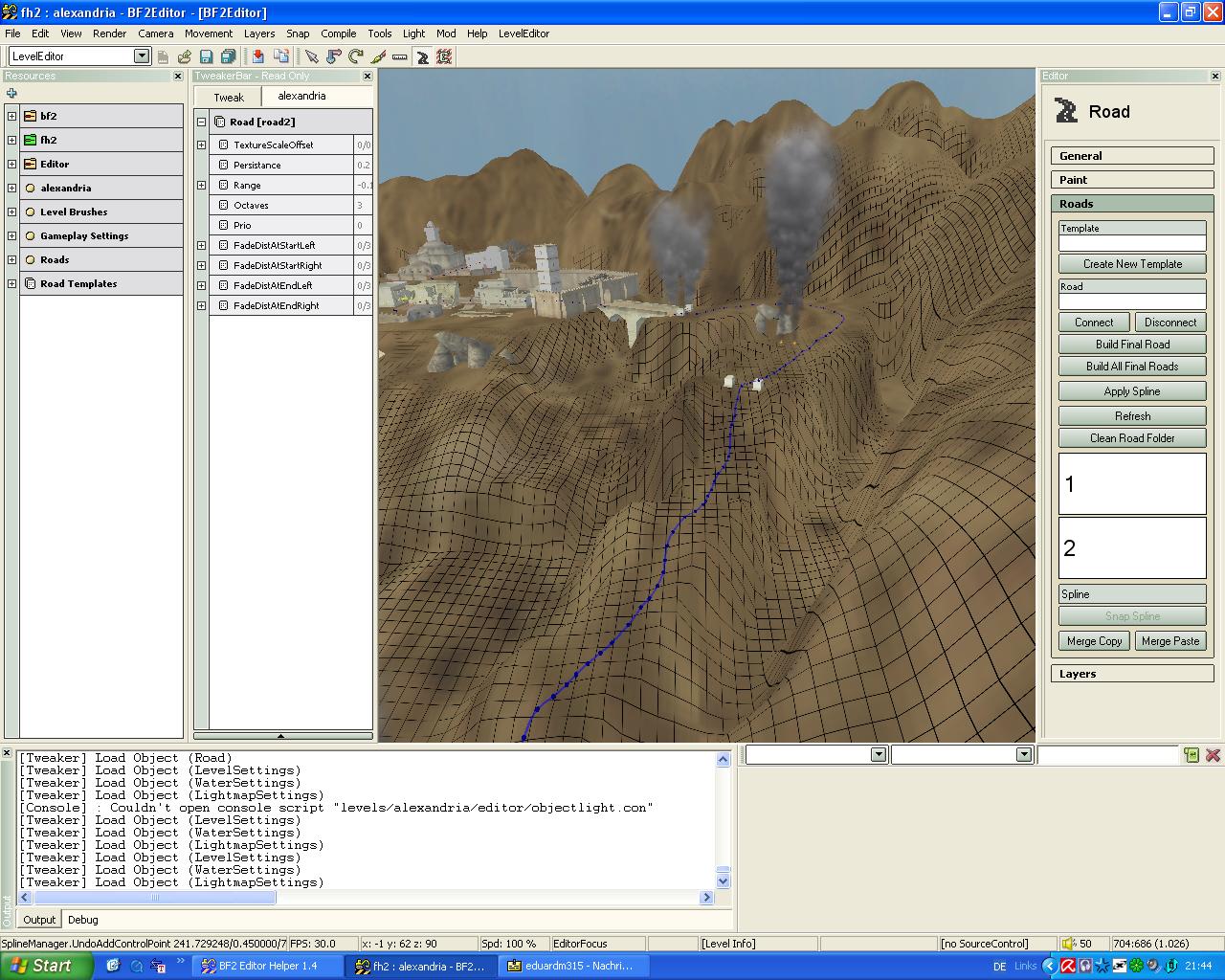Expand the Level Brushes tree node
This screenshot has width=1225, height=980.
[11, 212]
